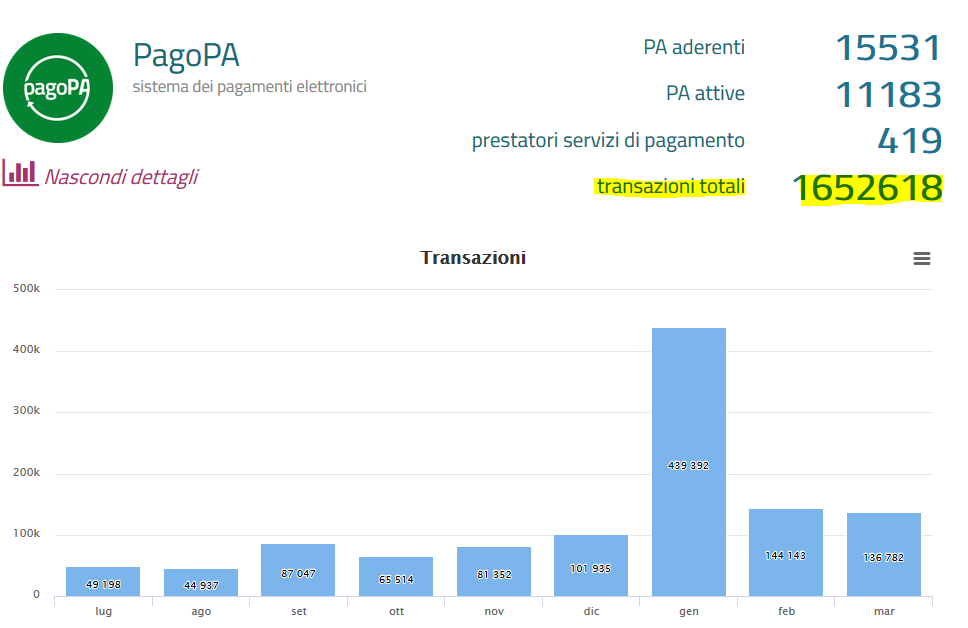Open the chart hamburger context menu
The height and width of the screenshot is (628, 968).
click(922, 259)
